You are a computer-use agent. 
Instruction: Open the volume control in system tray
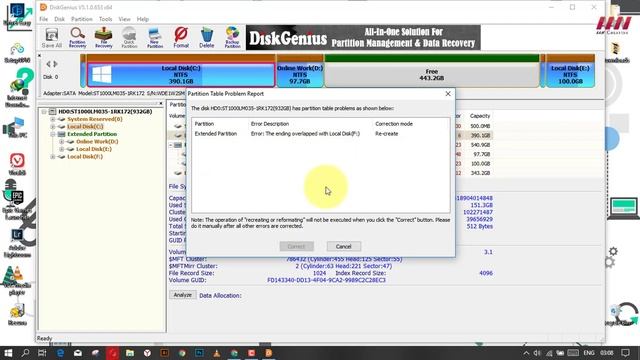tap(537, 353)
